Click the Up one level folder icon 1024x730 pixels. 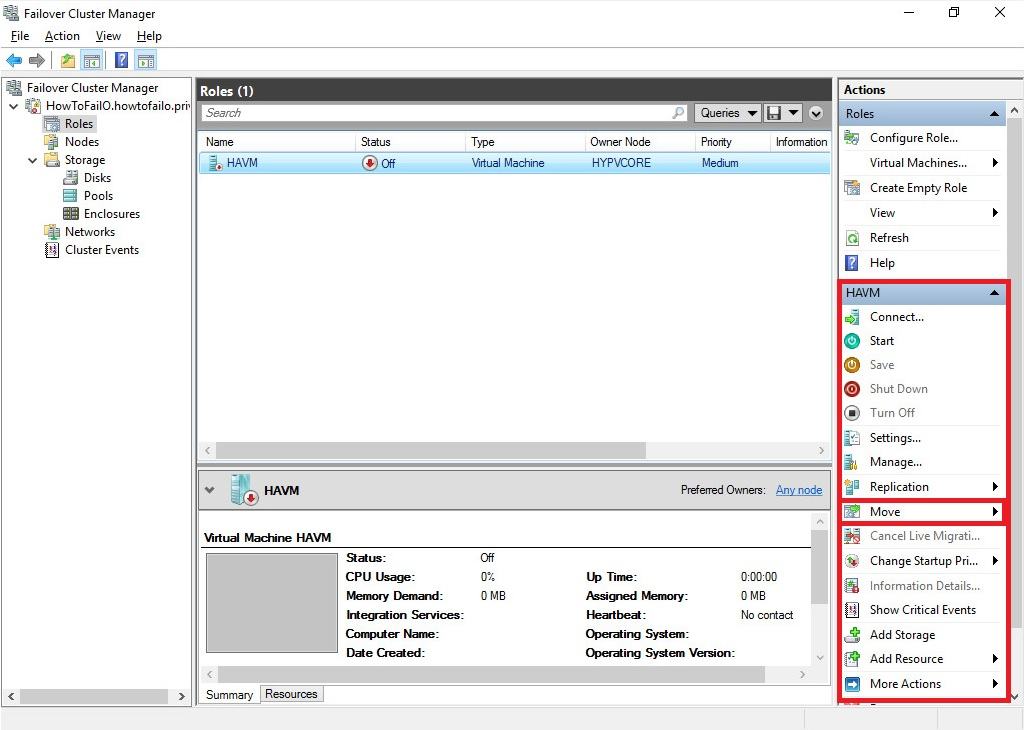pos(67,61)
